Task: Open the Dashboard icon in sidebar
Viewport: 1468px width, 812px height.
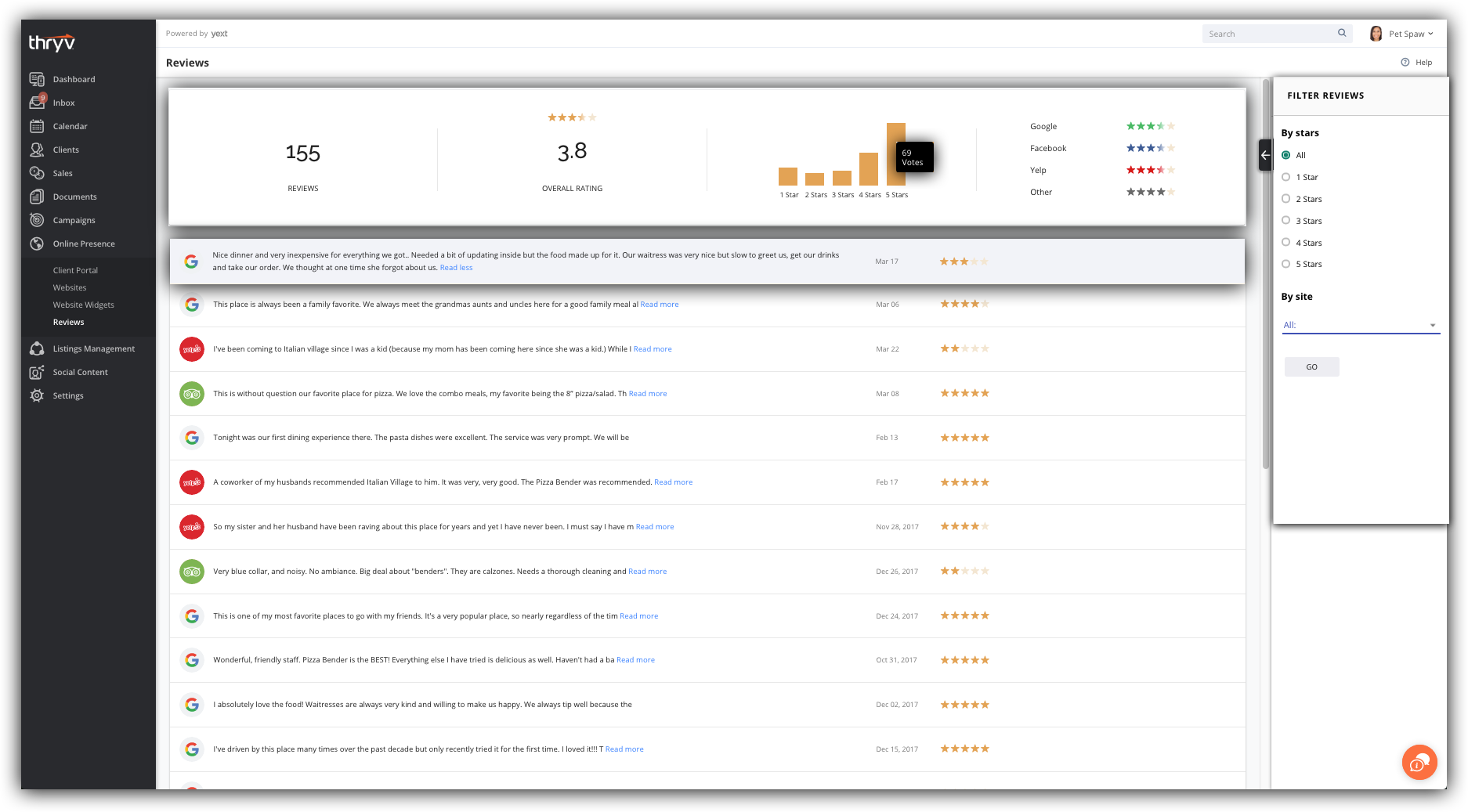Action: click(x=37, y=79)
